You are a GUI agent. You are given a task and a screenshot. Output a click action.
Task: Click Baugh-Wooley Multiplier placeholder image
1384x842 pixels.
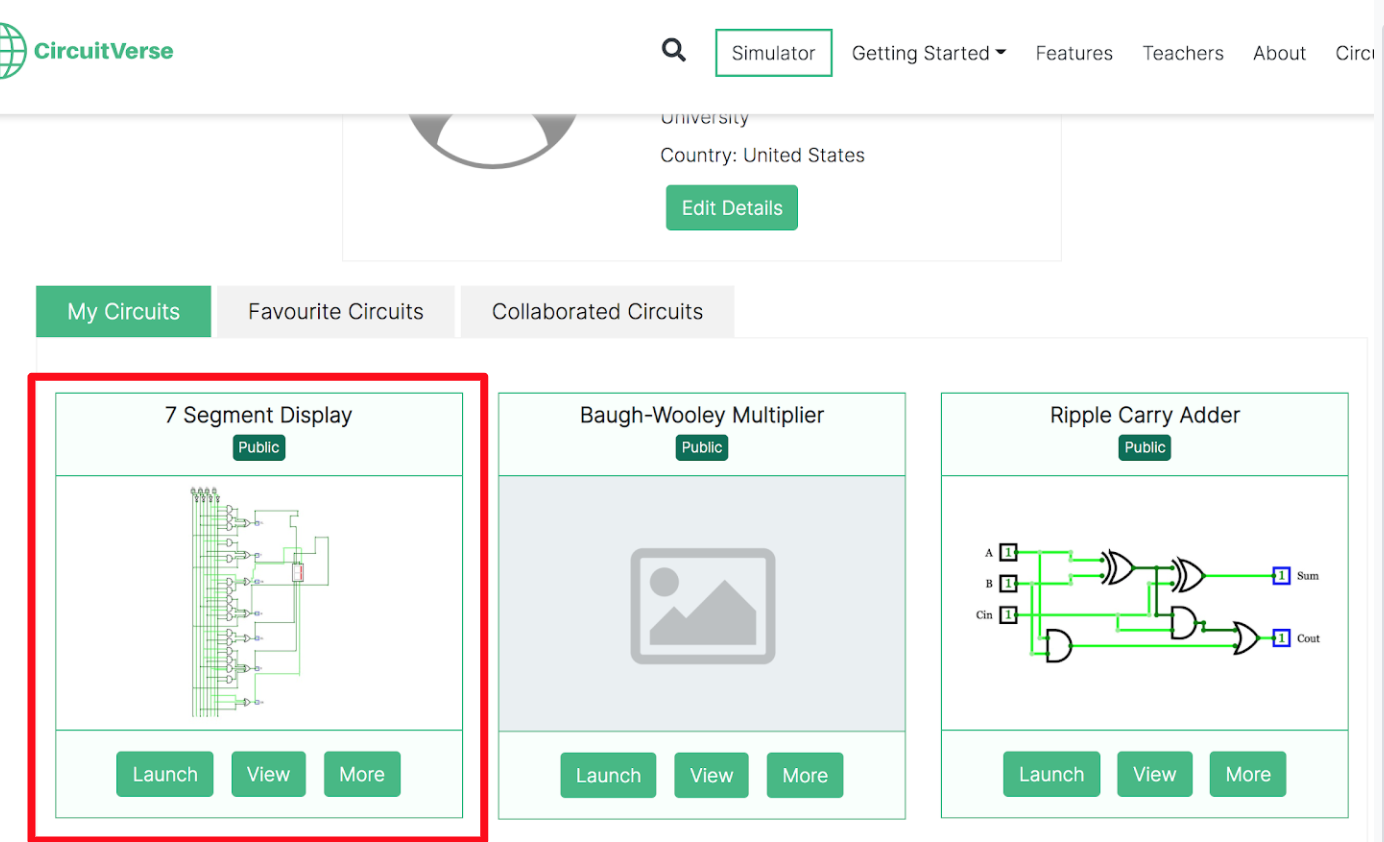tap(702, 604)
